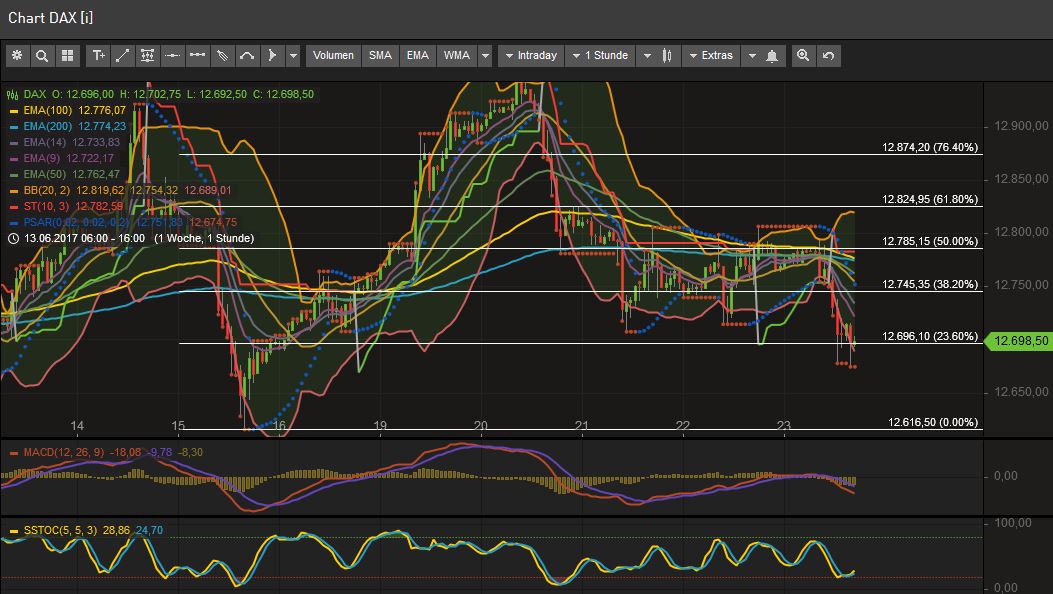Open the candlestick chart type selector
This screenshot has width=1053, height=594.
[x=666, y=56]
